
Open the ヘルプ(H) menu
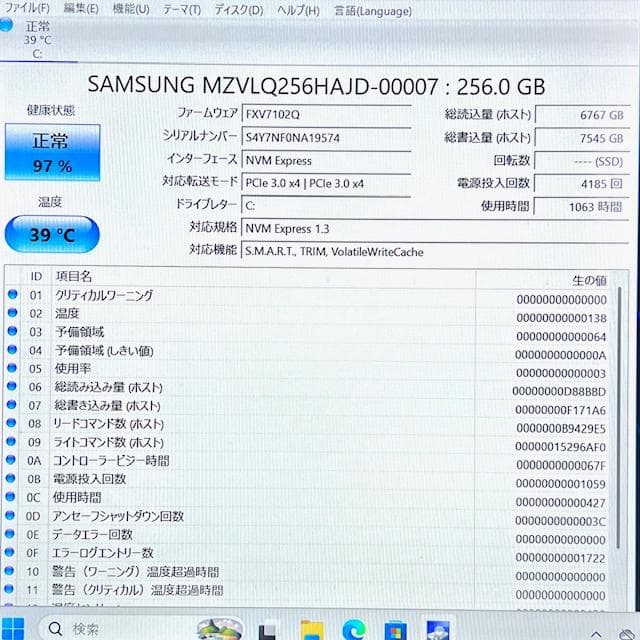[298, 10]
